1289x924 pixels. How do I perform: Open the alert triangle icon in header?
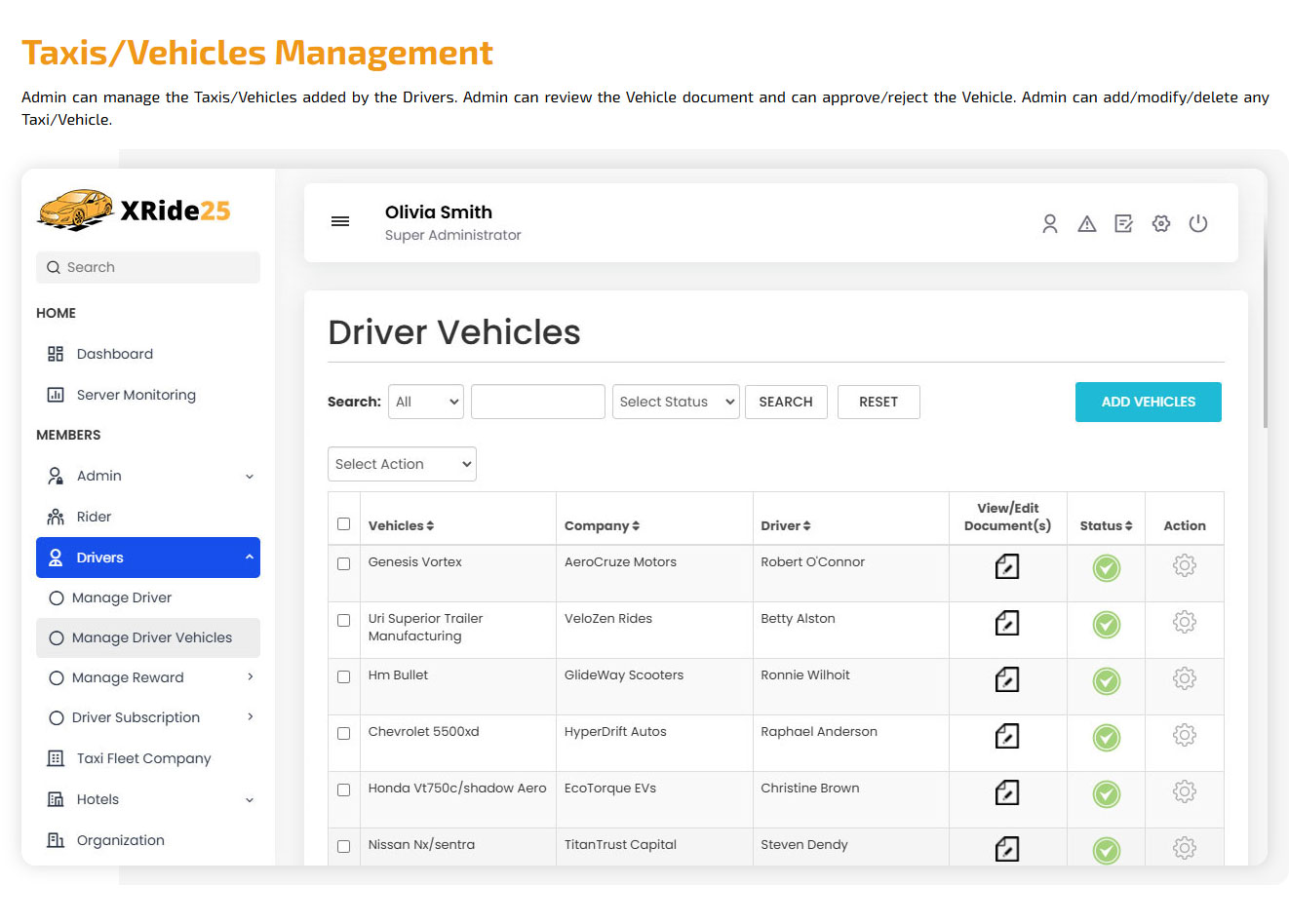click(1087, 224)
